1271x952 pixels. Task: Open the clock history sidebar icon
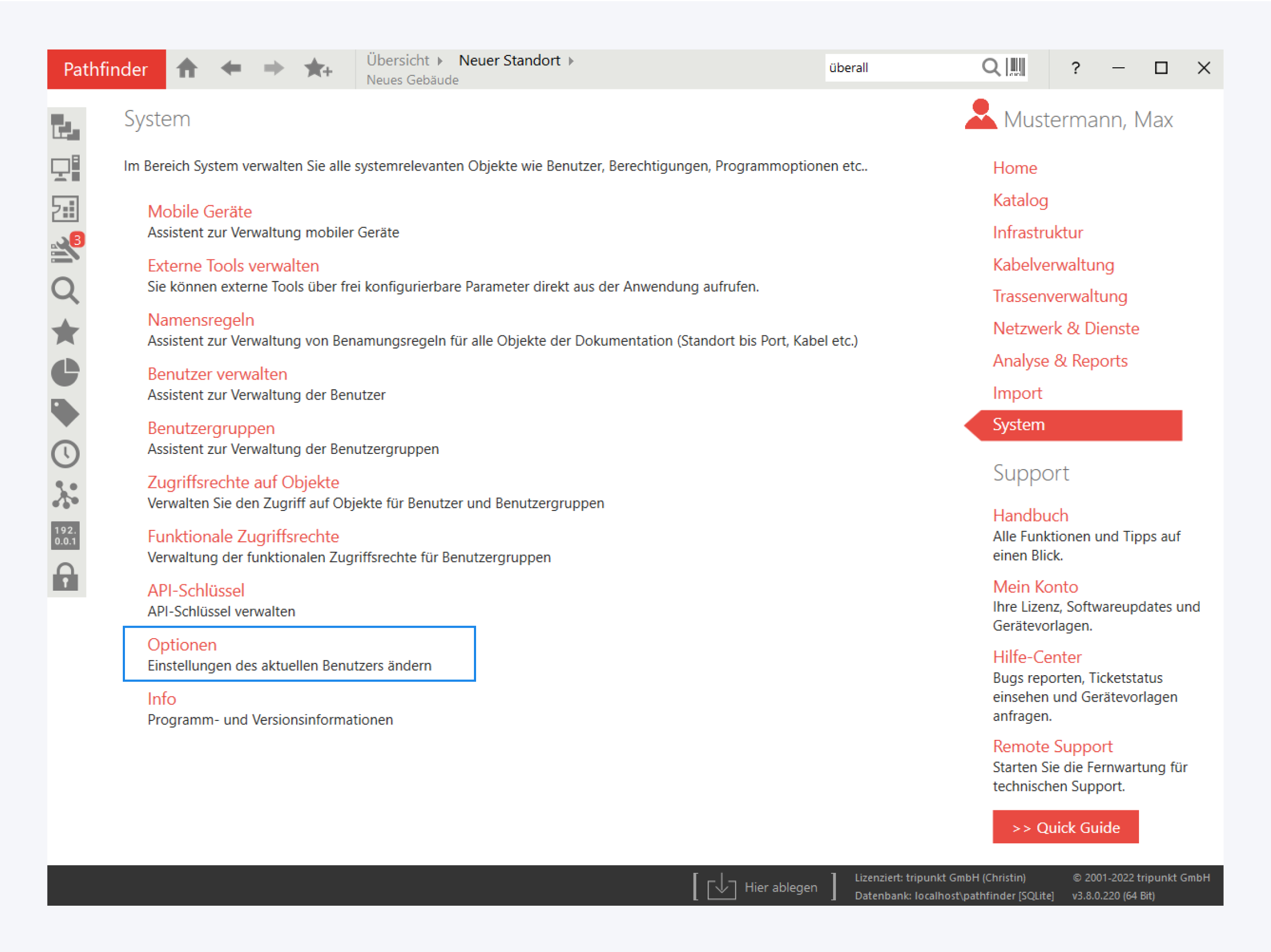65,454
